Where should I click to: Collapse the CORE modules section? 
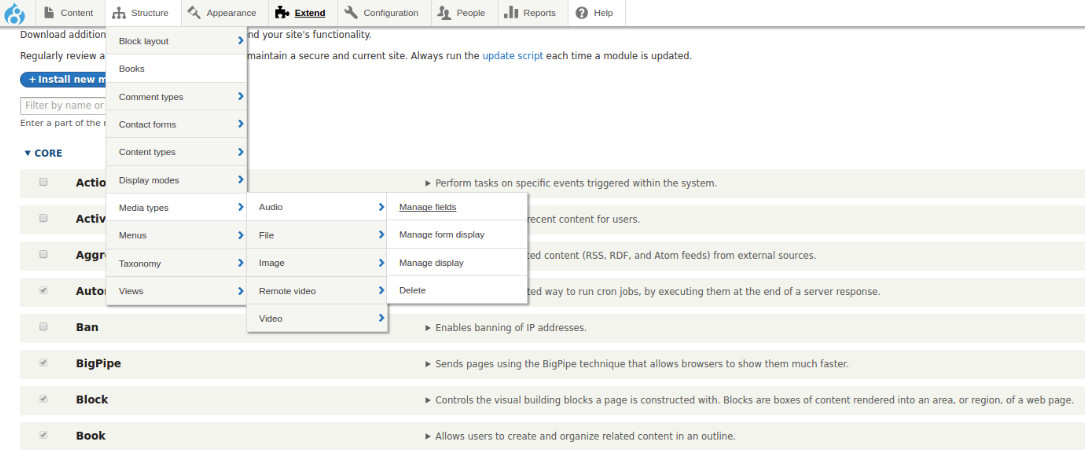pos(43,153)
